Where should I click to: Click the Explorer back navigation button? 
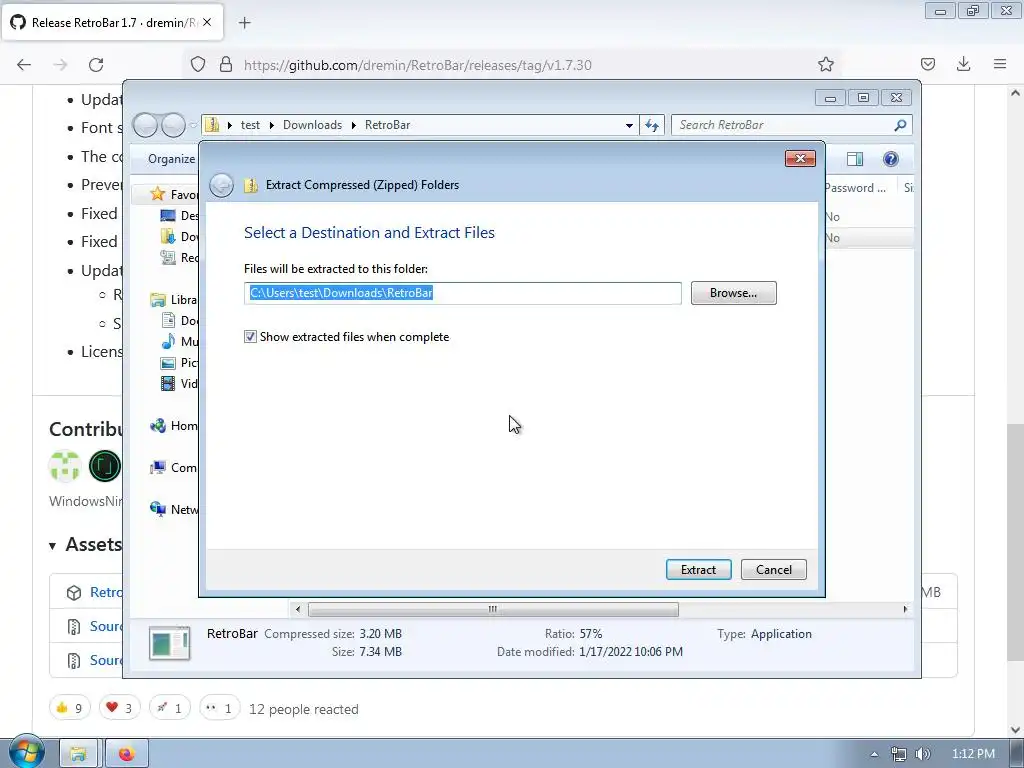[145, 125]
